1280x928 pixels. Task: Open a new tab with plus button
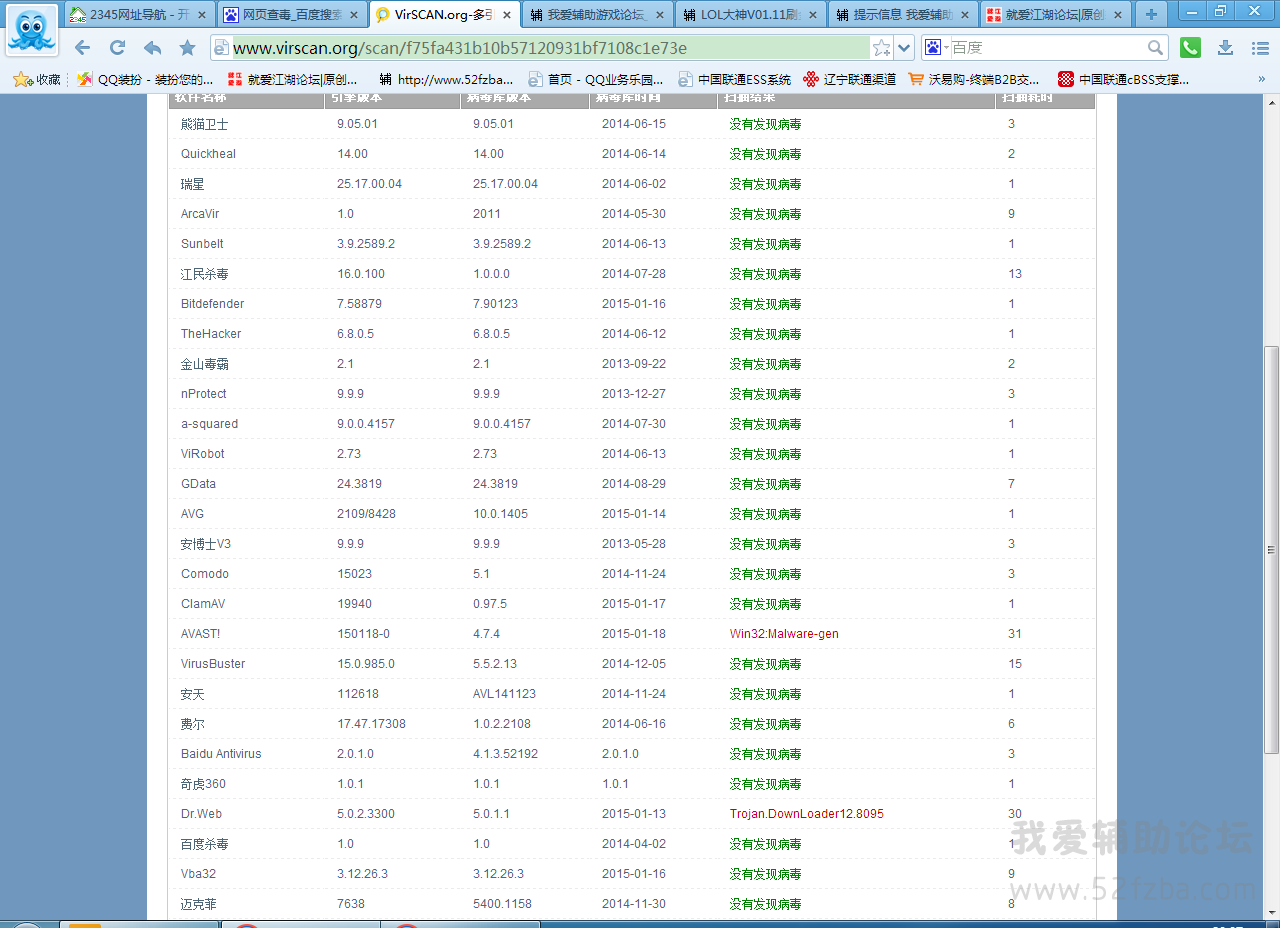click(x=1151, y=14)
